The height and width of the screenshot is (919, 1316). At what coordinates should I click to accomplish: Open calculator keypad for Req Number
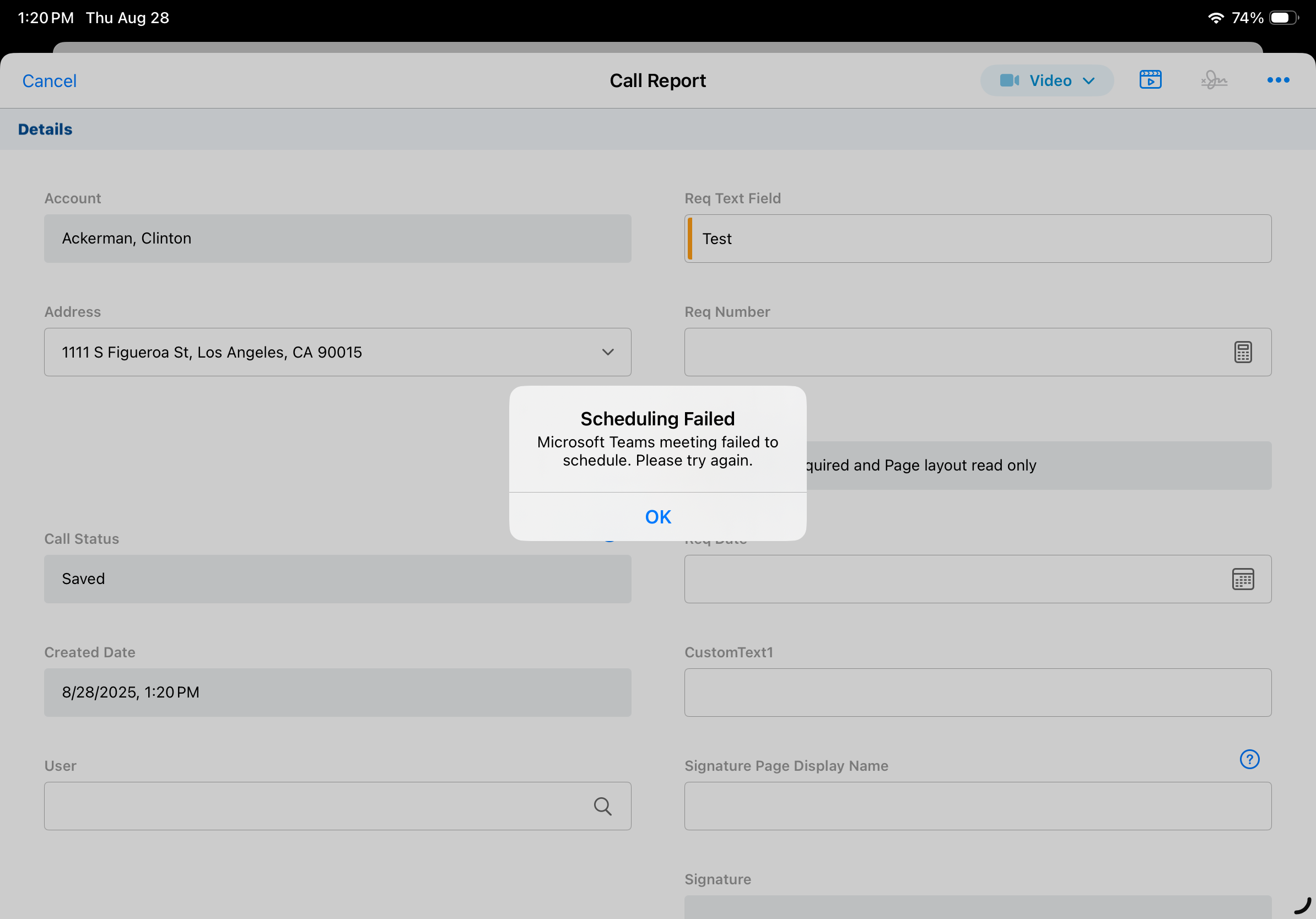[1242, 352]
